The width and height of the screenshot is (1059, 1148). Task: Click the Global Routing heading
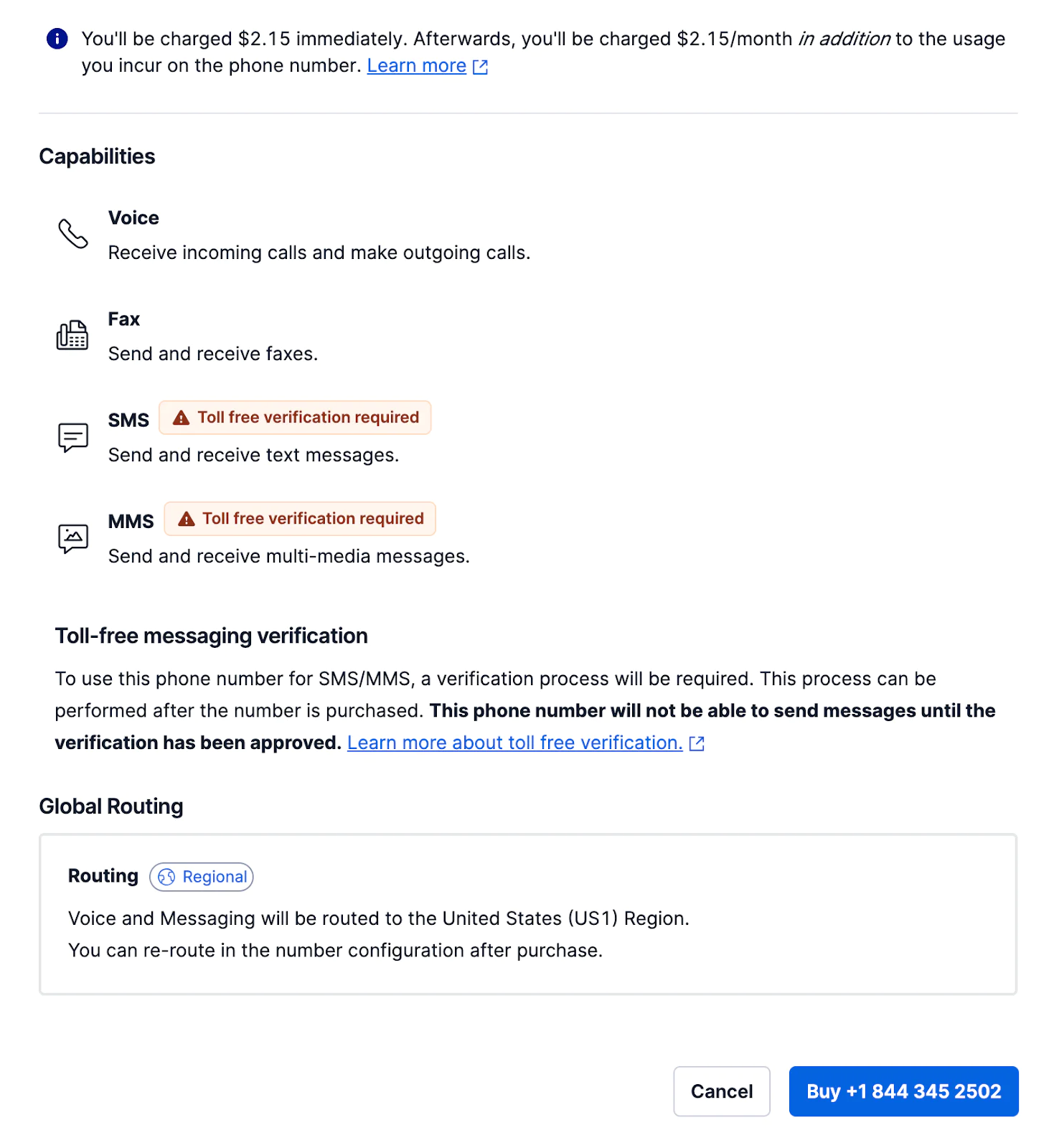tap(111, 806)
